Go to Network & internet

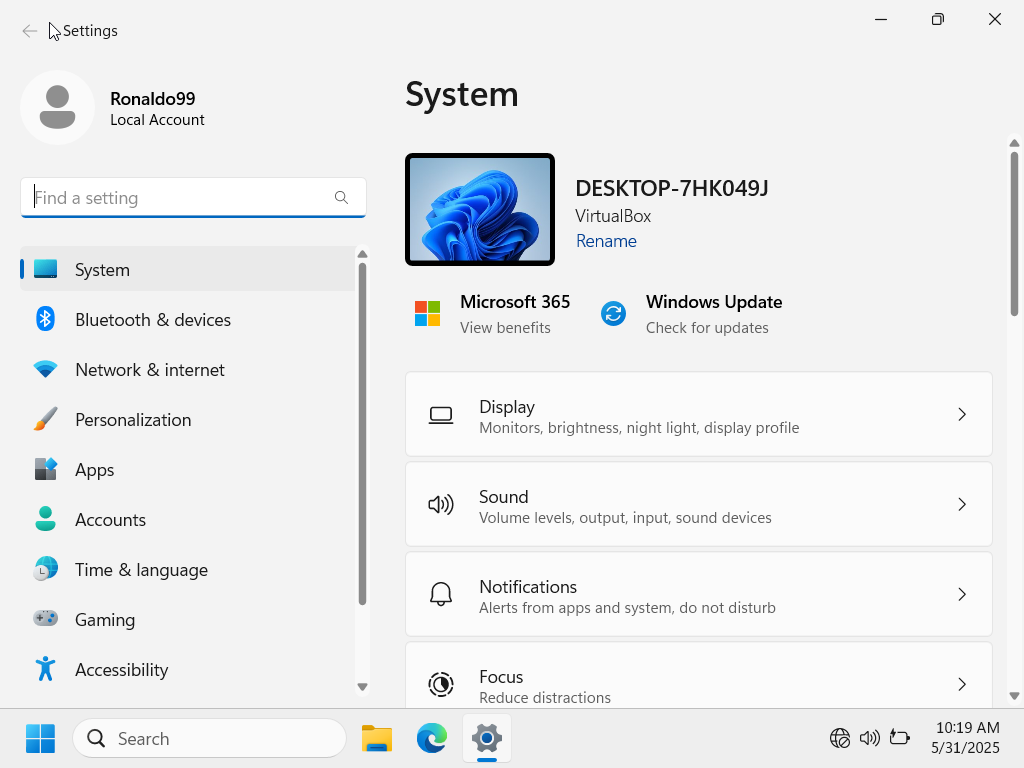point(187,370)
